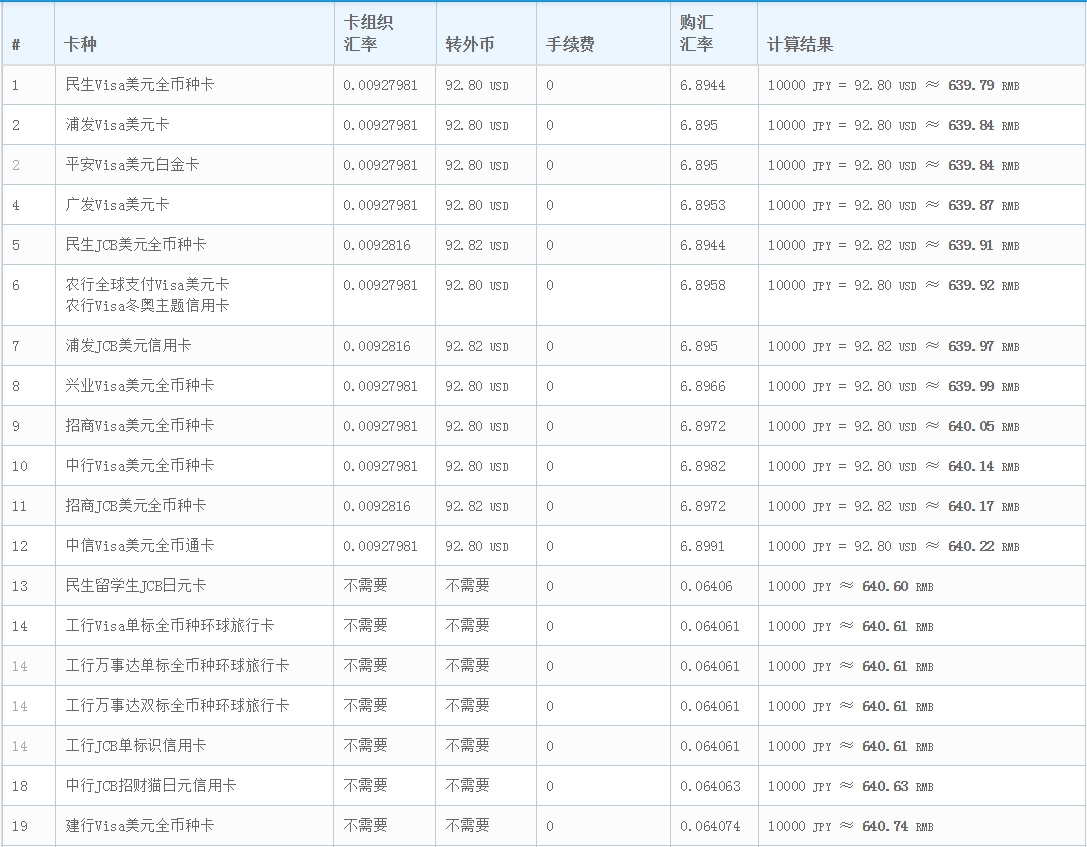Click purchase rate 0.064063
Image resolution: width=1087 pixels, height=847 pixels.
(710, 787)
